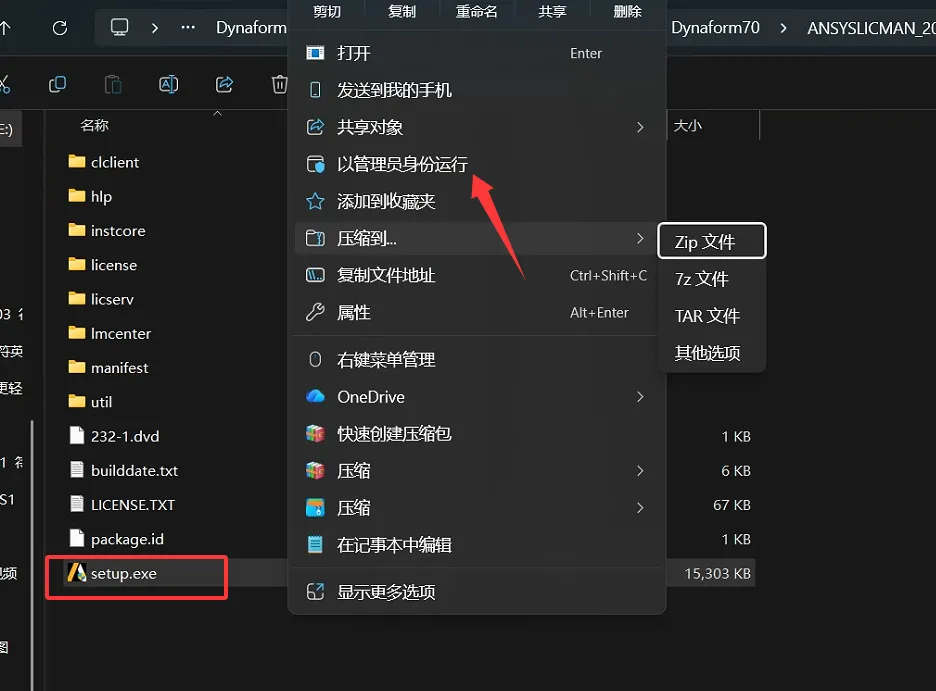The image size is (936, 691).
Task: Select 复制文件地址 menu entry
Action: [477, 275]
